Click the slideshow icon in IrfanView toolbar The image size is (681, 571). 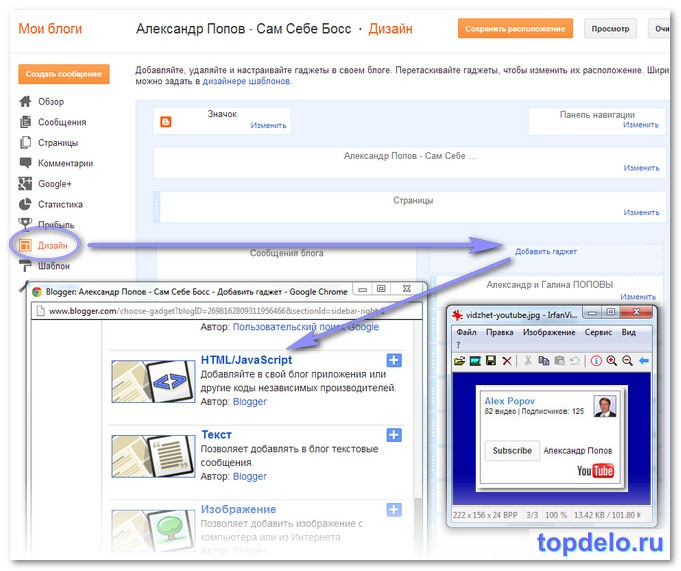(x=475, y=361)
